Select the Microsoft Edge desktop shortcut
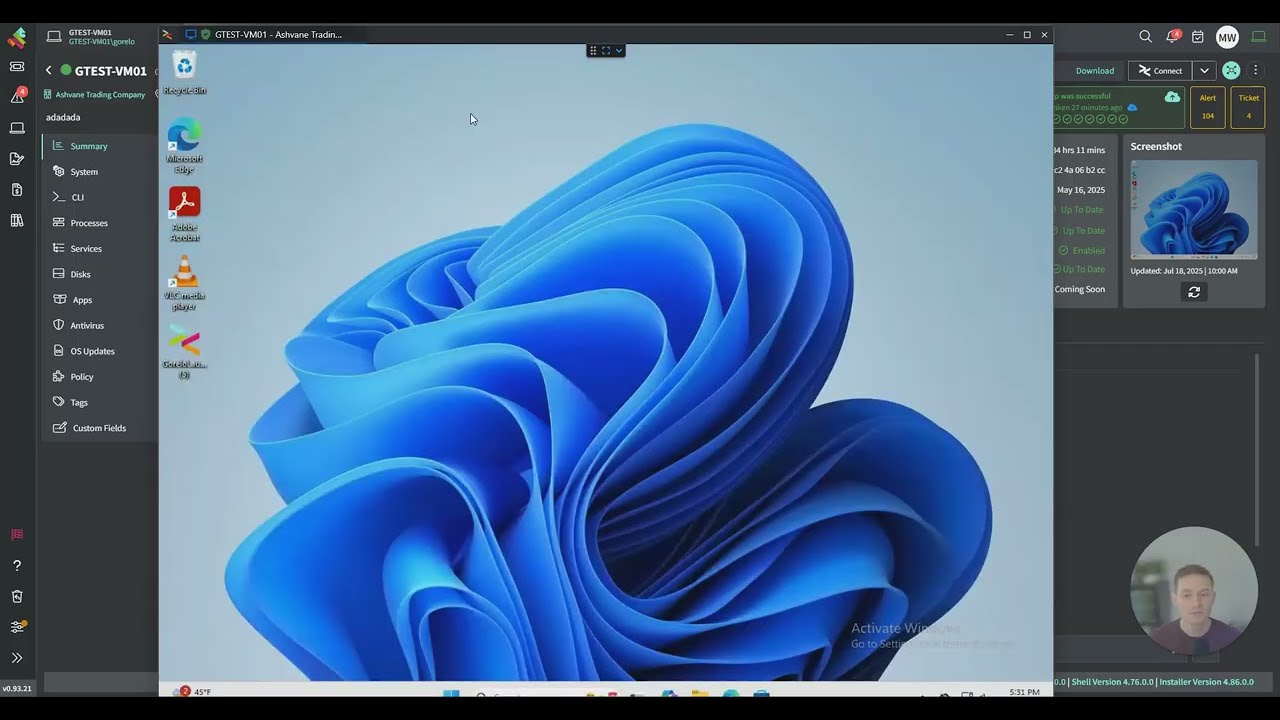Screen dimensions: 1280x720 pos(184,146)
